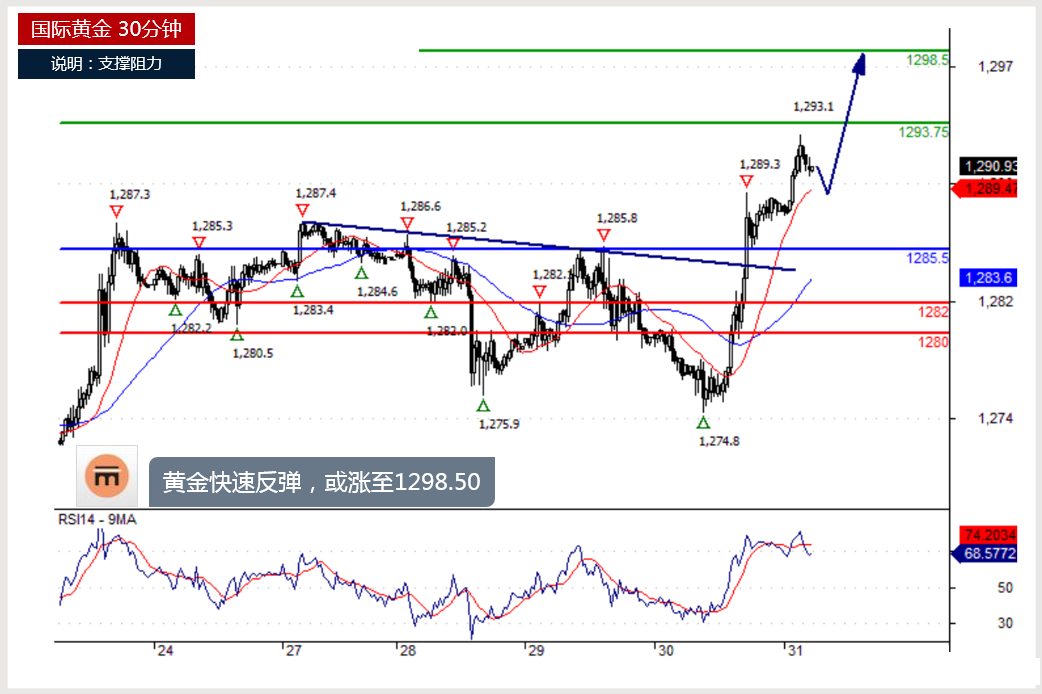Click the red 1,289.47 moving average tag
The width and height of the screenshot is (1042, 694).
[988, 188]
